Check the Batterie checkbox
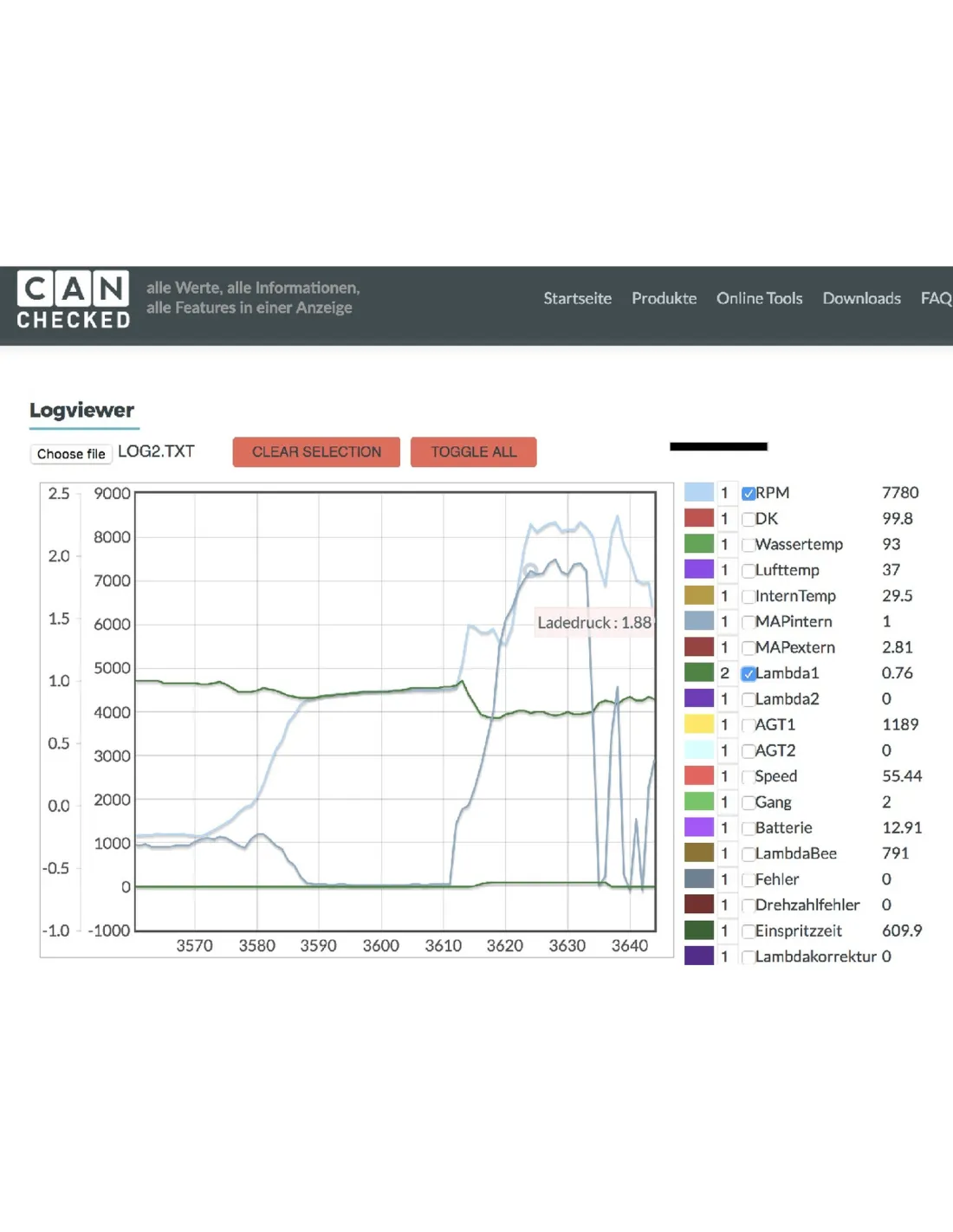Image resolution: width=953 pixels, height=1232 pixels. point(749,828)
